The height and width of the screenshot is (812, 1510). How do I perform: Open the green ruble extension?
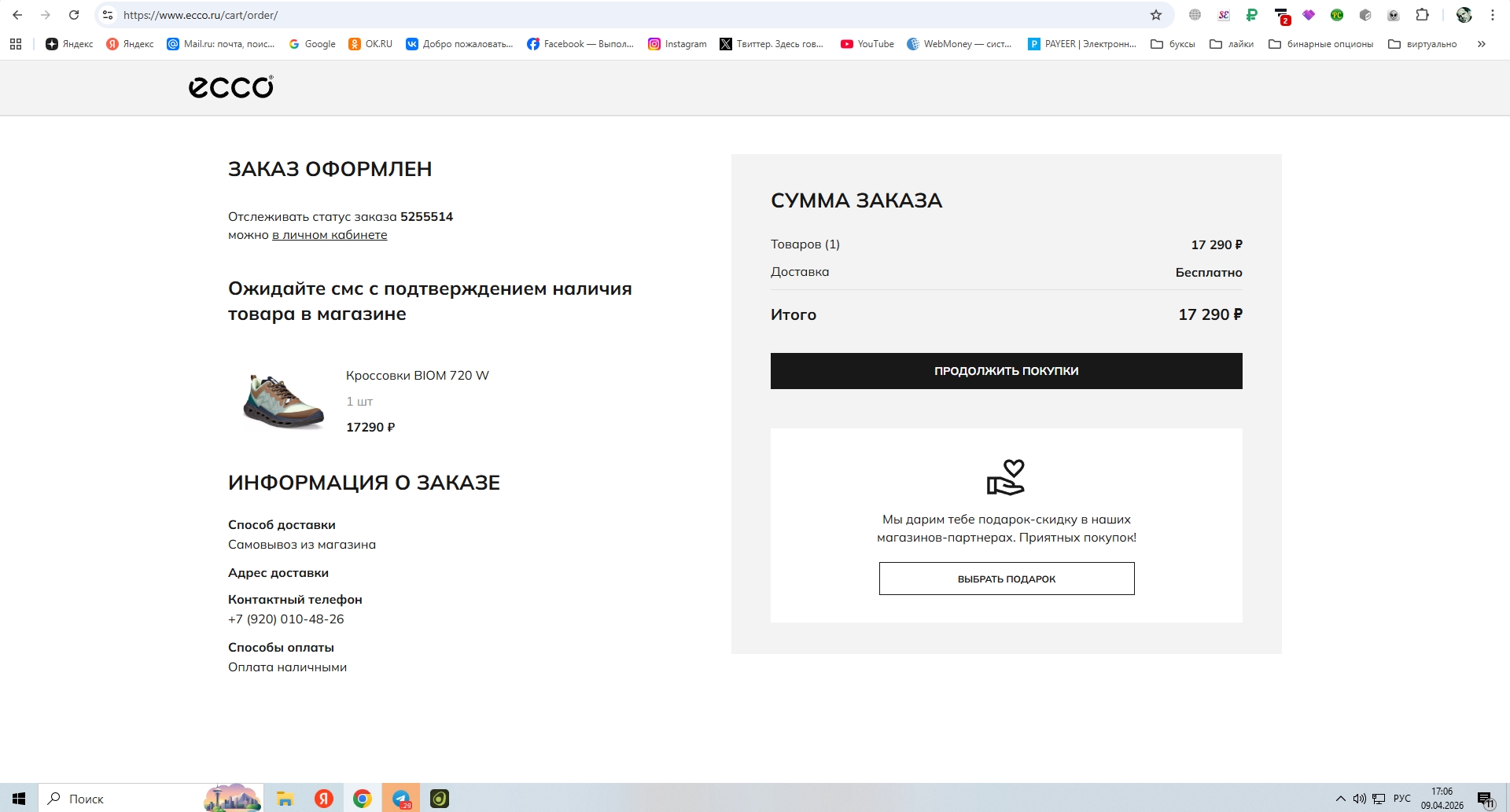[x=1252, y=15]
